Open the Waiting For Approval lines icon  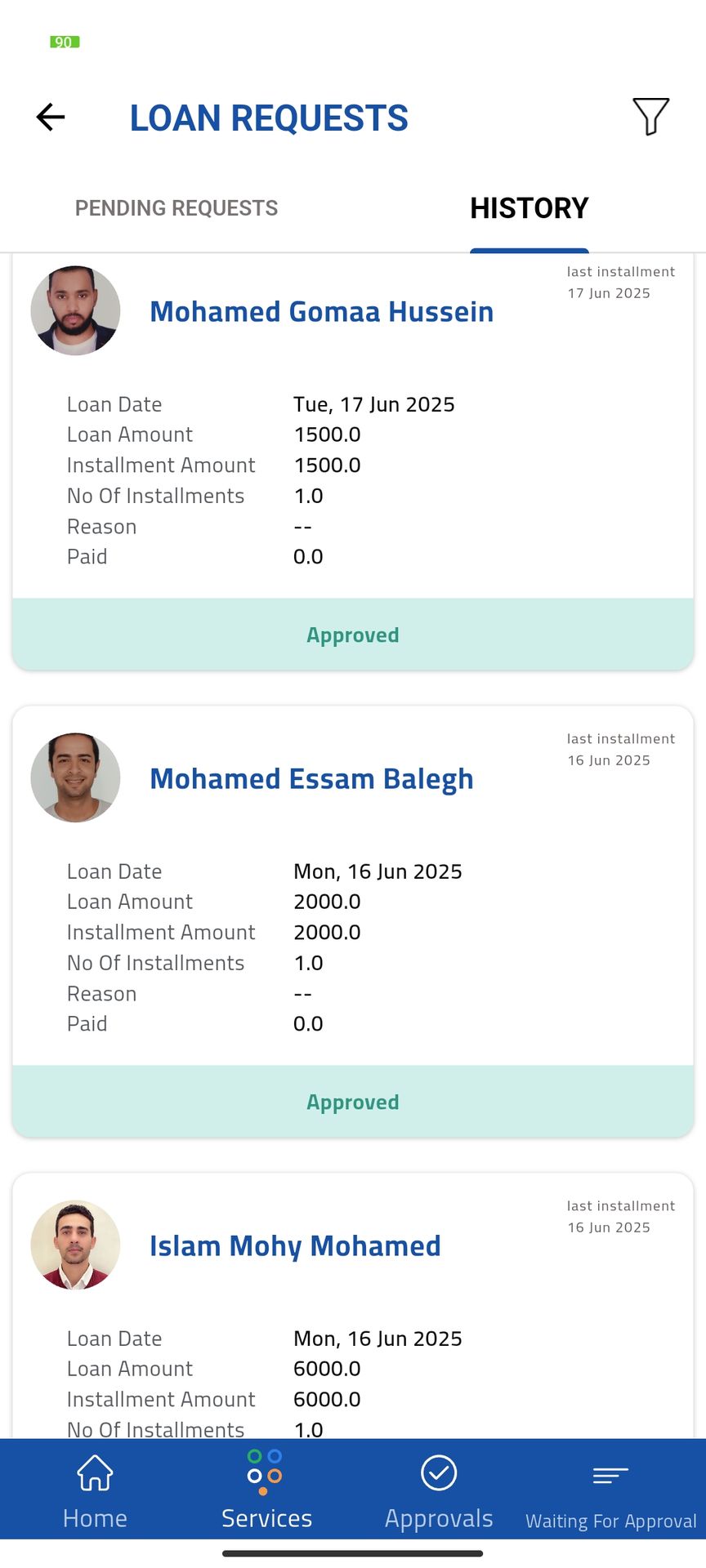pyautogui.click(x=610, y=1475)
